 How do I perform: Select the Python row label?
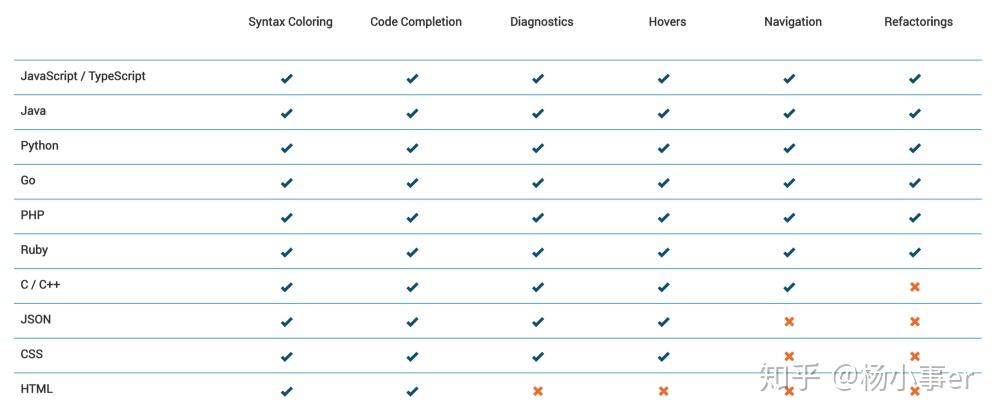40,146
